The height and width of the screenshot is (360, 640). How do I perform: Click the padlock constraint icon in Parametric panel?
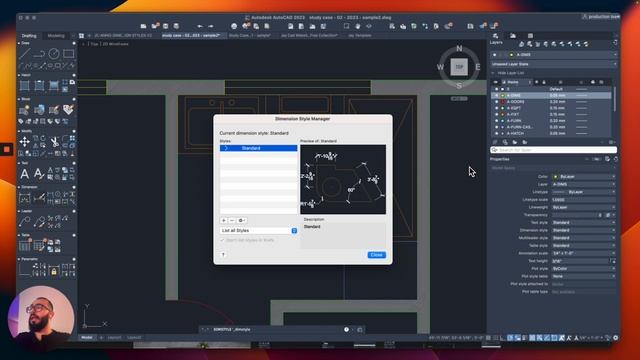(x=54, y=270)
